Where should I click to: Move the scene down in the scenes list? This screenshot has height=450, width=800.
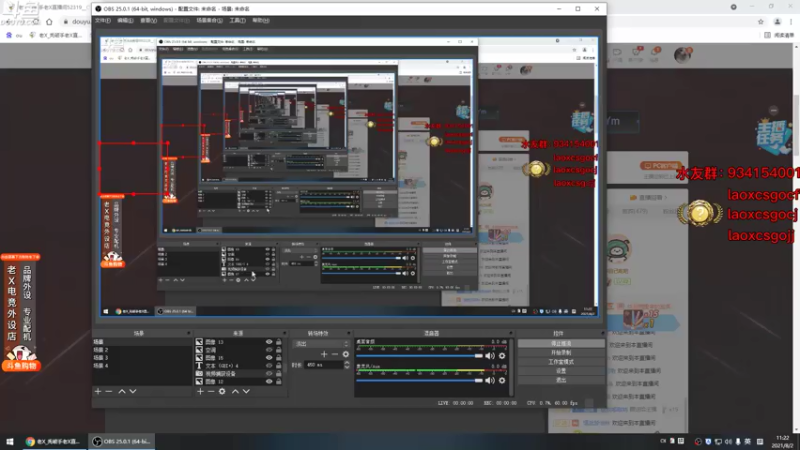pos(133,391)
